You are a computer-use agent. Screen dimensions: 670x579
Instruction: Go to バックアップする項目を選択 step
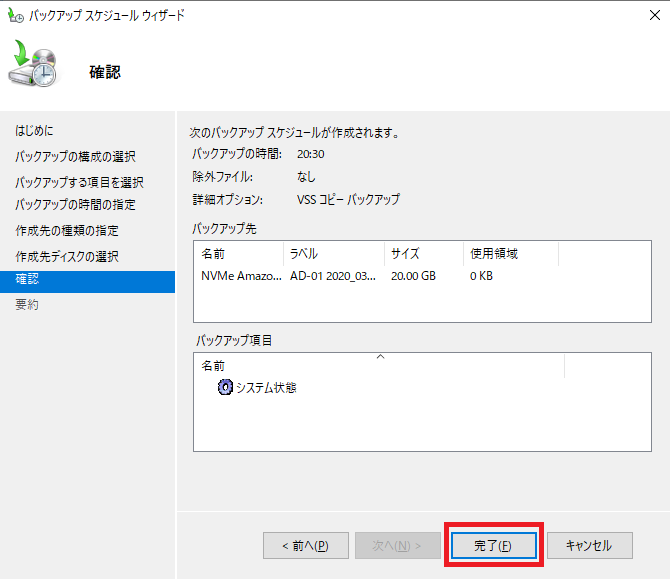[80, 182]
